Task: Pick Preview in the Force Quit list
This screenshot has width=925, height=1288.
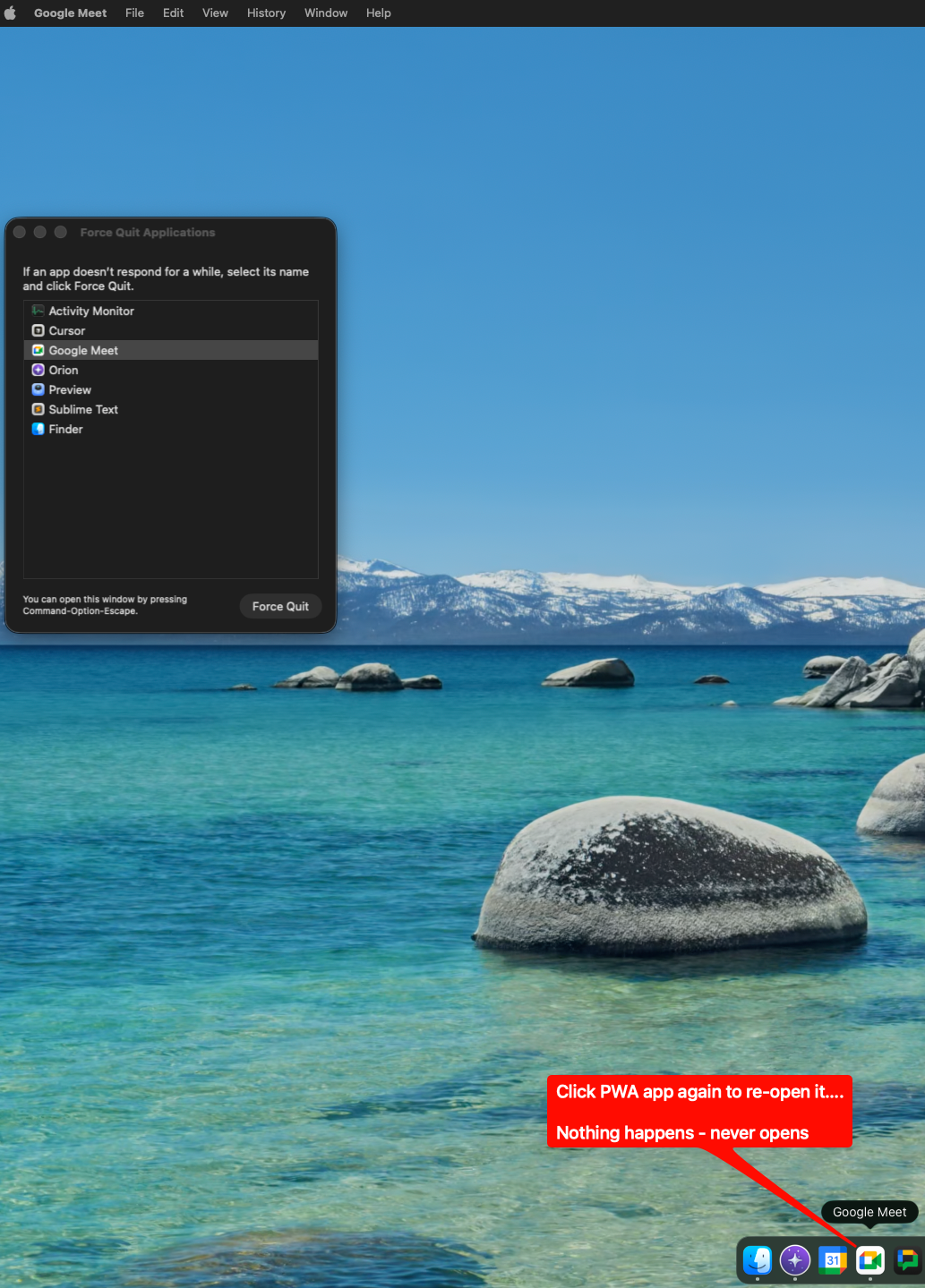Action: pyautogui.click(x=70, y=389)
